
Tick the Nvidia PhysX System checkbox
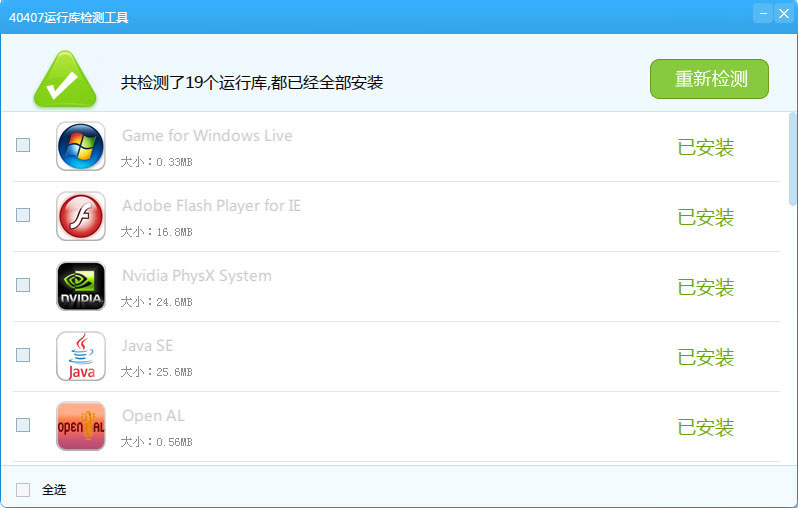click(x=23, y=285)
